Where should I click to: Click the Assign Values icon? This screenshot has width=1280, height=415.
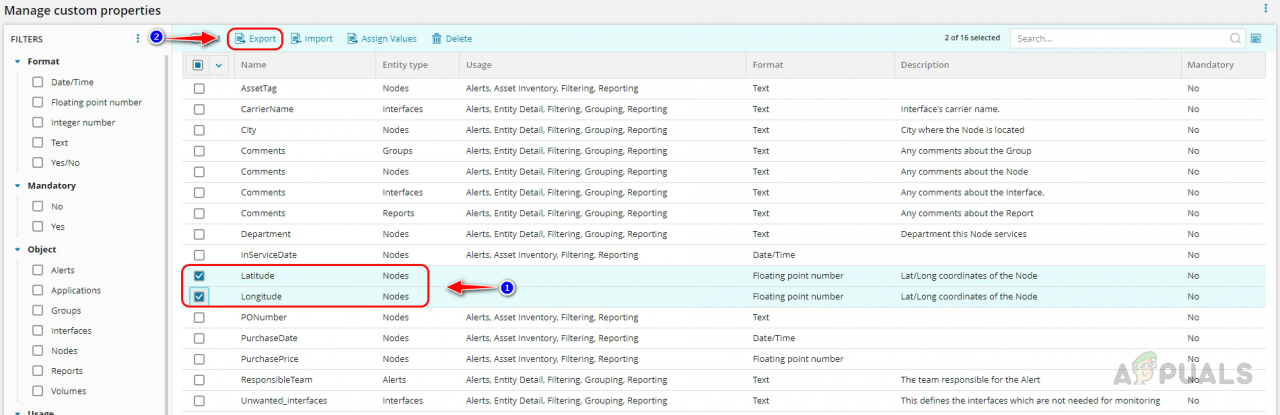point(353,39)
